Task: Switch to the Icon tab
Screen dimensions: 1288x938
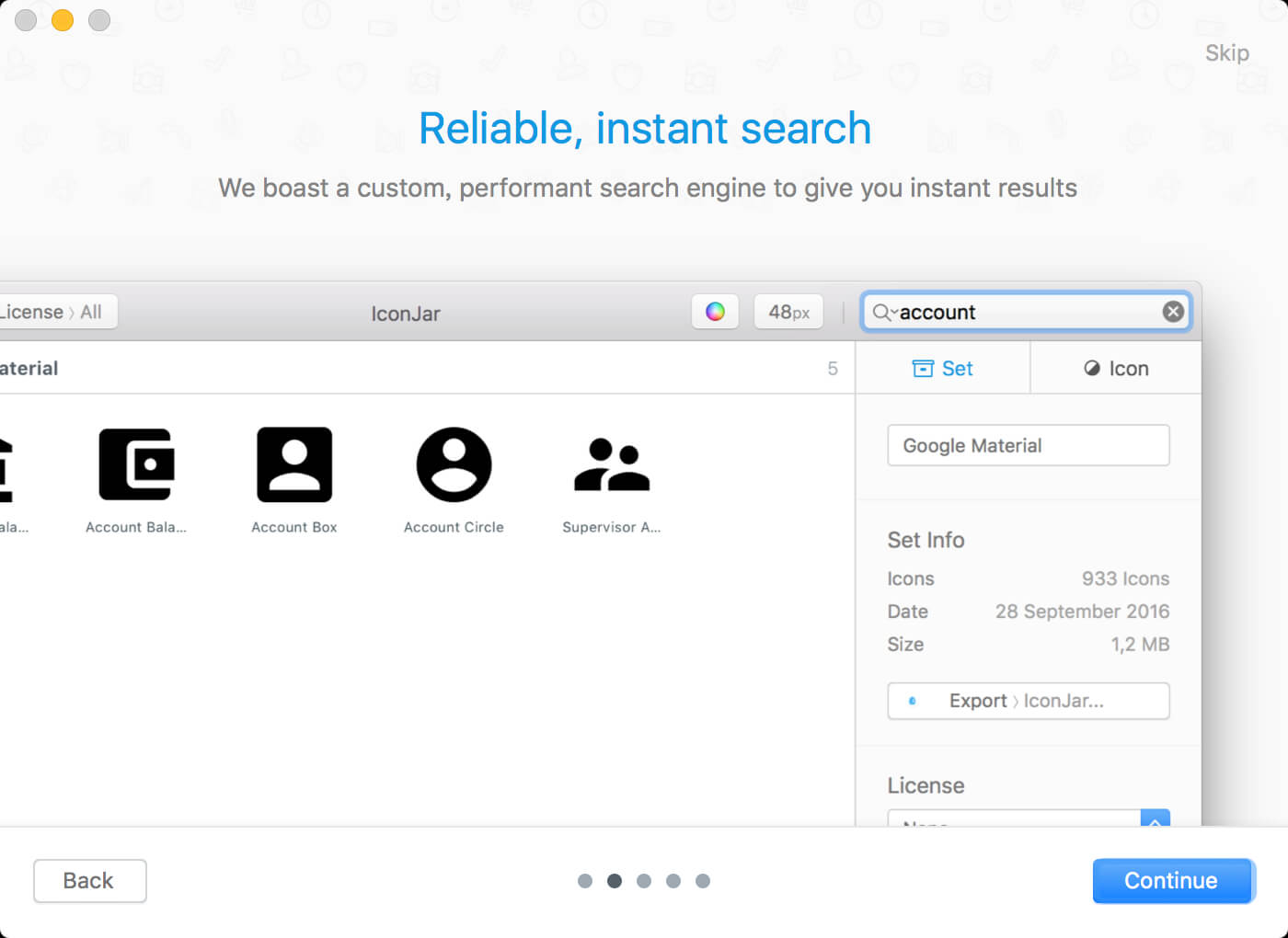Action: 1116,369
